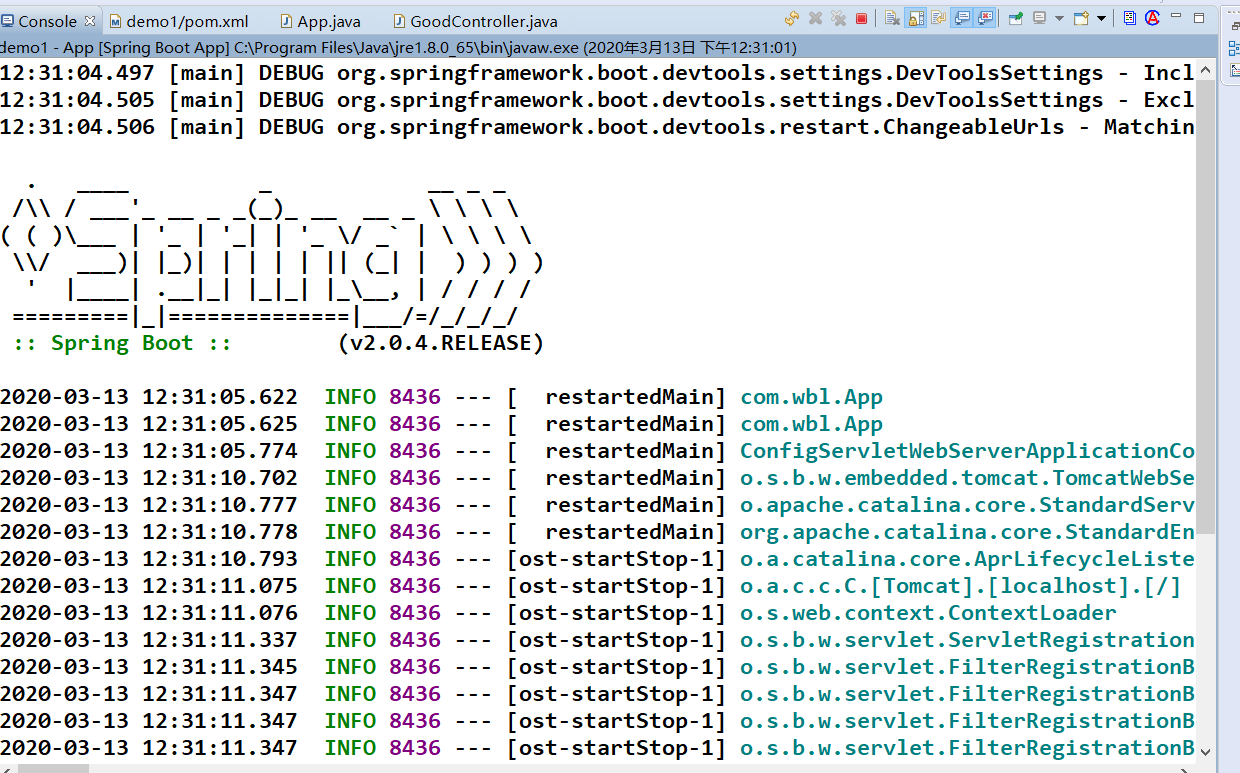Click the vertical scrollbar up arrow

click(1206, 69)
